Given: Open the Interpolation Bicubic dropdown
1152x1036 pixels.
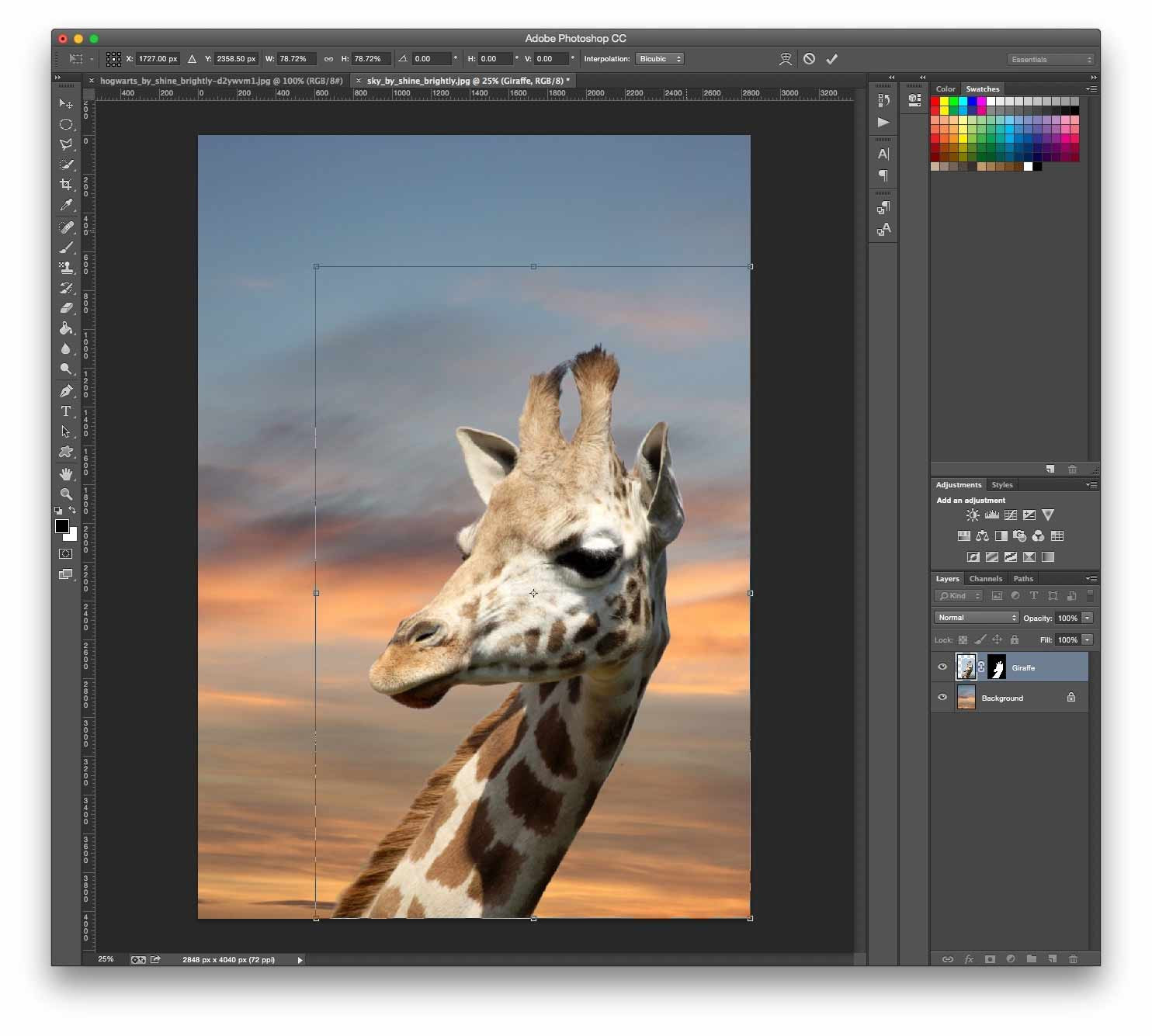Looking at the screenshot, I should tap(659, 59).
